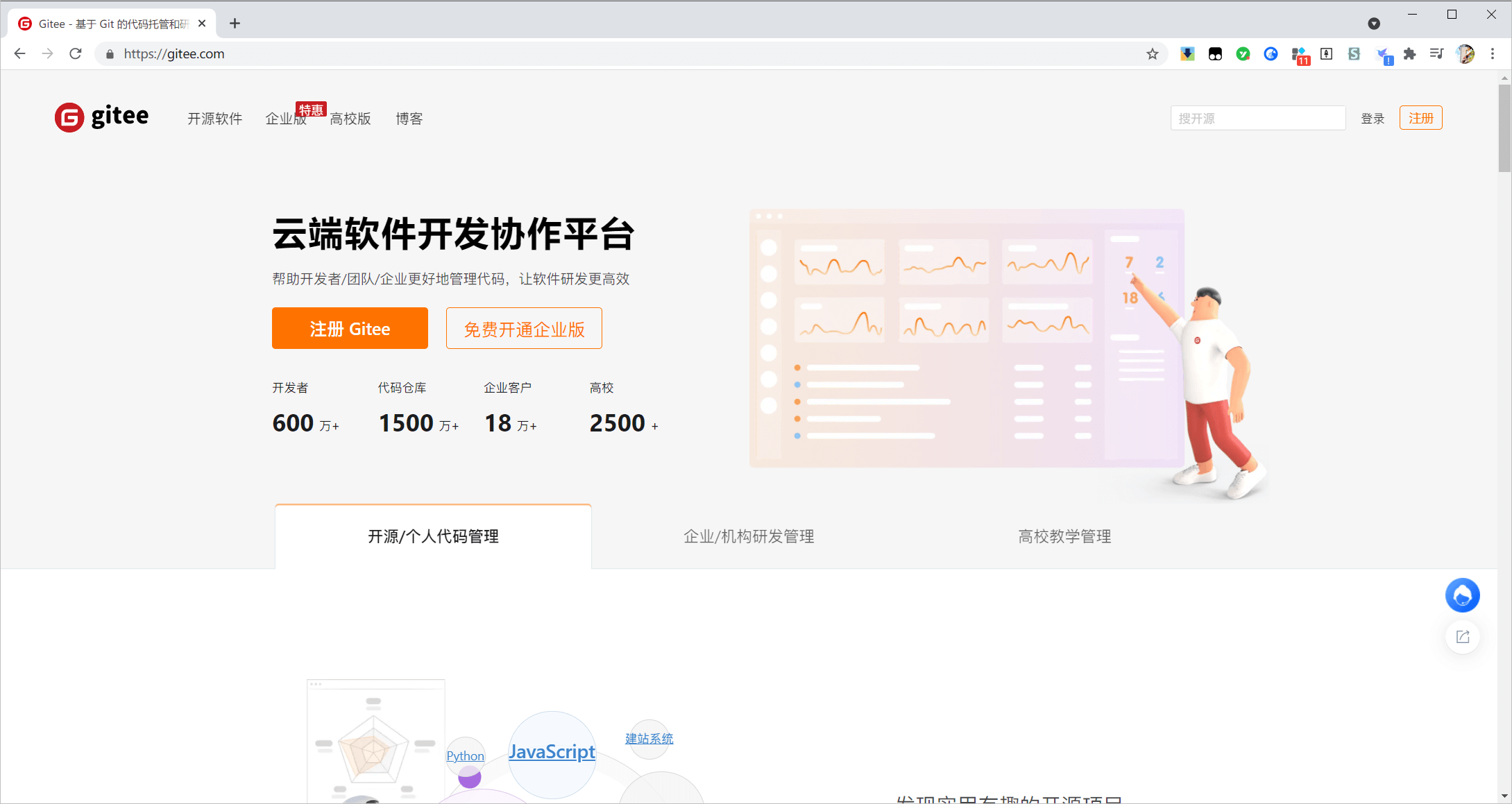Open the rocket launcher extension icon

(x=1326, y=54)
